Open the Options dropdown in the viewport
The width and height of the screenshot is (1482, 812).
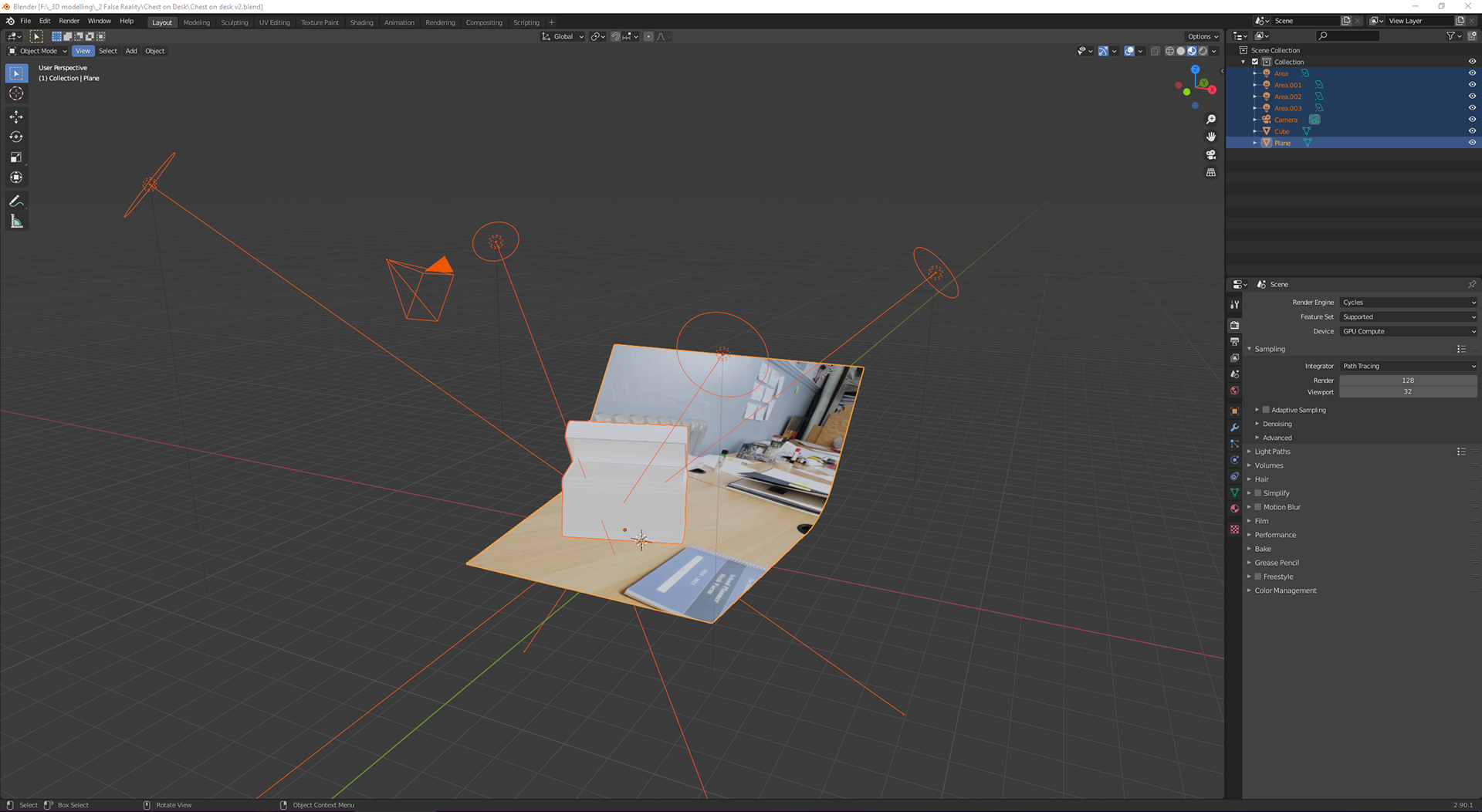pos(1203,36)
